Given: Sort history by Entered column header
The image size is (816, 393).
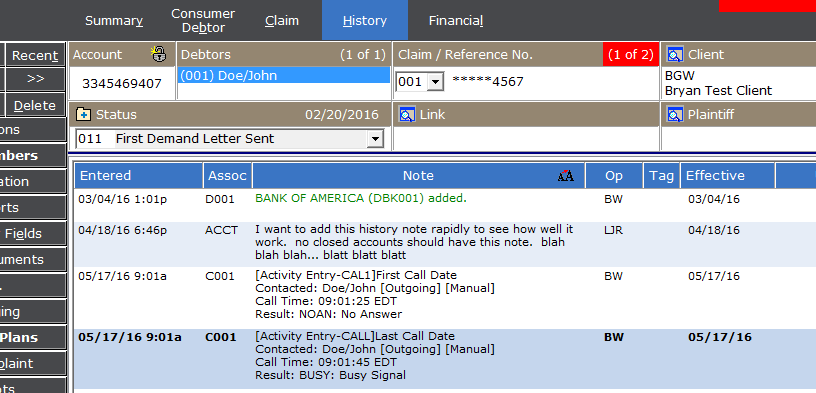Looking at the screenshot, I should tap(138, 175).
